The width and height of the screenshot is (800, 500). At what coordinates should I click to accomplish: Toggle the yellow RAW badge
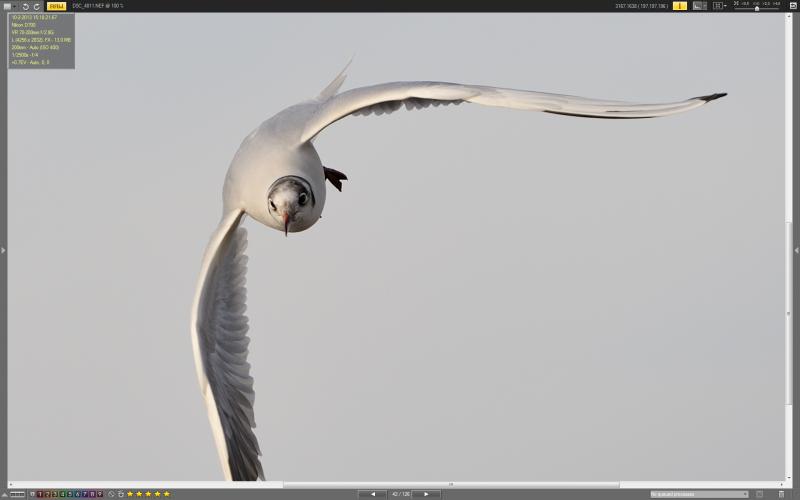point(56,6)
